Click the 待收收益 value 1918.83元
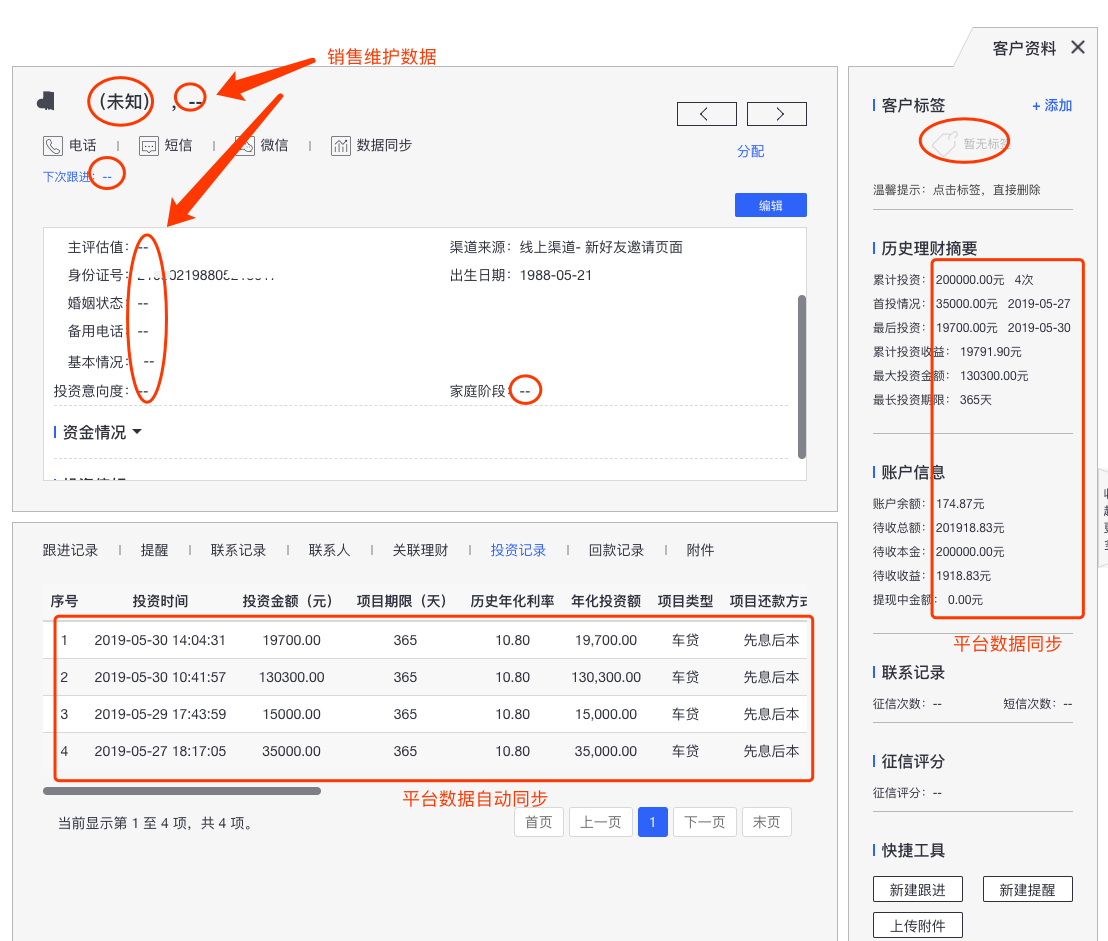The image size is (1108, 941). pyautogui.click(x=964, y=576)
